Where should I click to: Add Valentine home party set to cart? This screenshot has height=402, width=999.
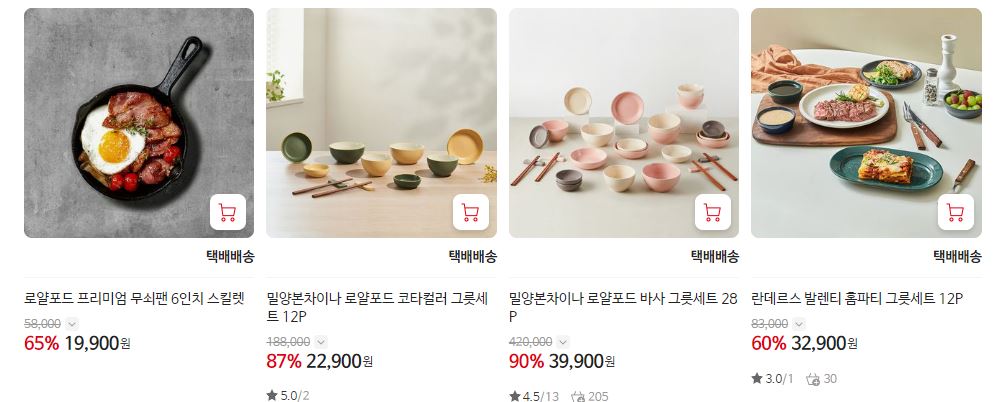[x=955, y=212]
